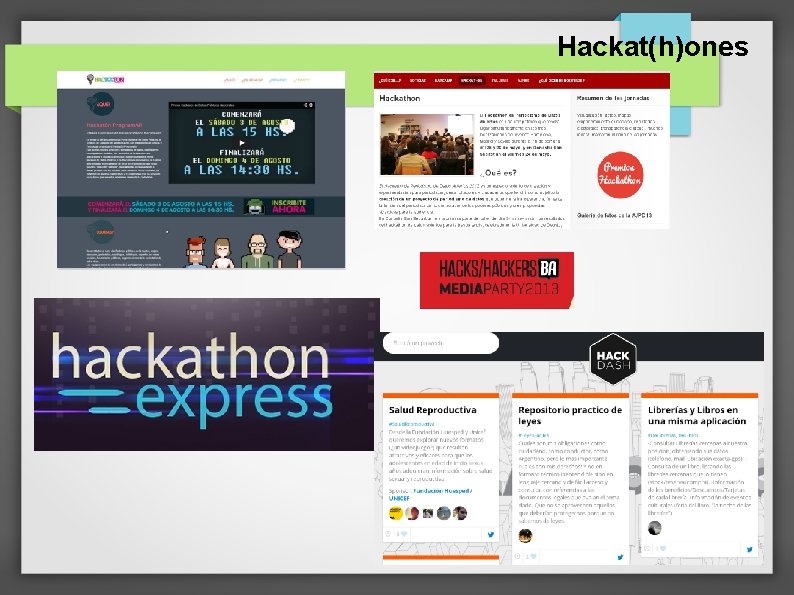
Task: Click the bald bearded pixel character
Action: pyautogui.click(x=257, y=251)
